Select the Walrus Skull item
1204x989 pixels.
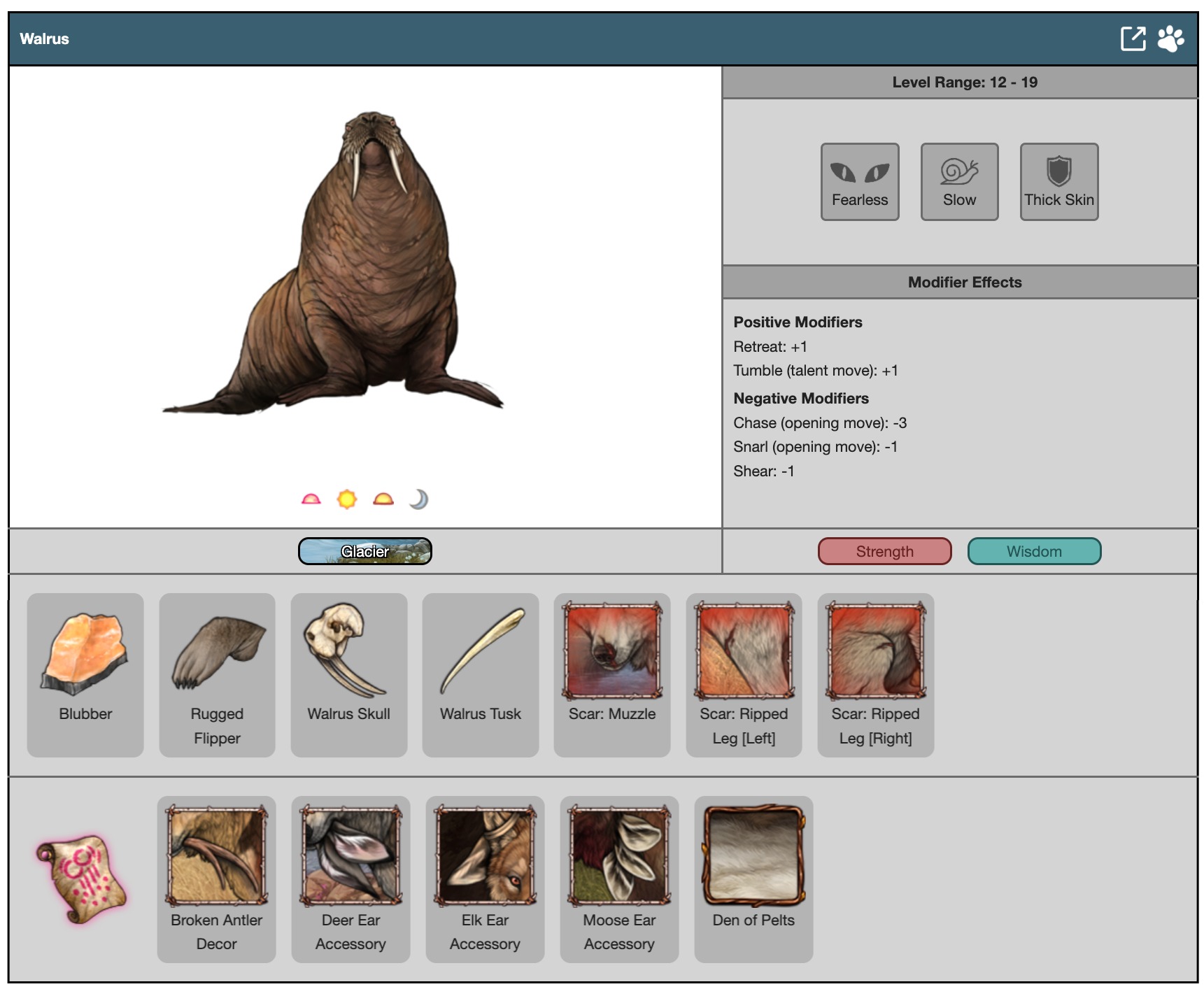tap(348, 674)
